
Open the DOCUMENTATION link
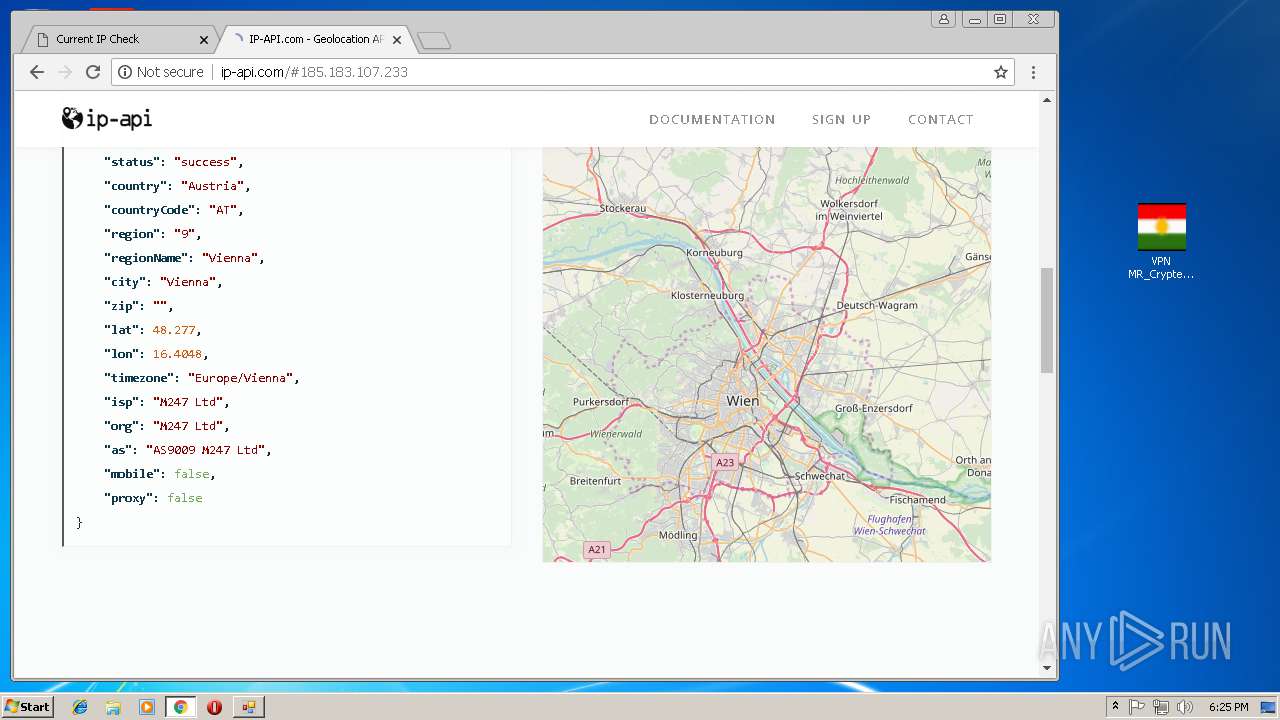(712, 119)
